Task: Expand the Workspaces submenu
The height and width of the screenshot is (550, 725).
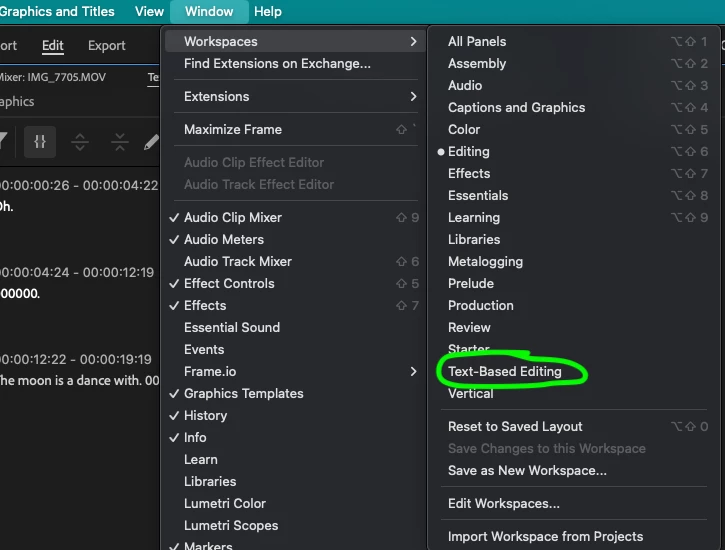Action: point(296,41)
